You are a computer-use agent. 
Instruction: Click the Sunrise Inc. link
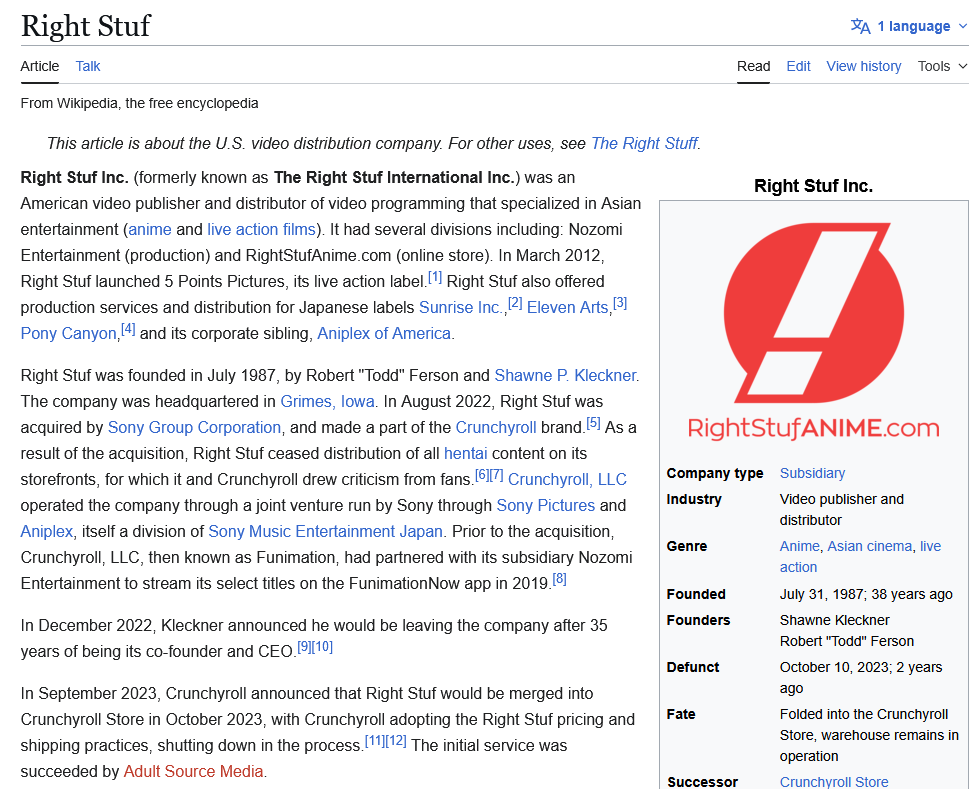[x=460, y=307]
